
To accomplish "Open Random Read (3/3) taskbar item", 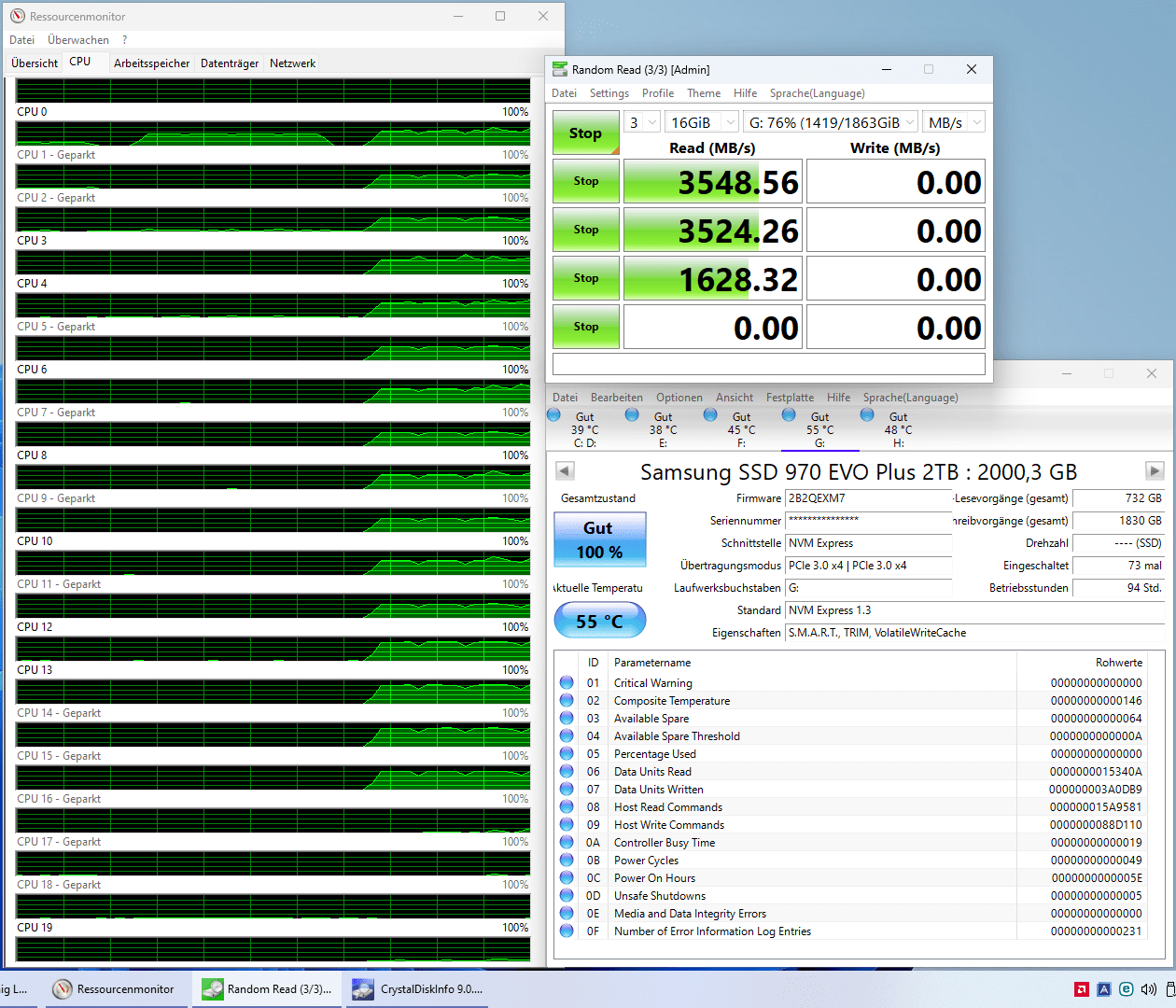I will [x=267, y=989].
